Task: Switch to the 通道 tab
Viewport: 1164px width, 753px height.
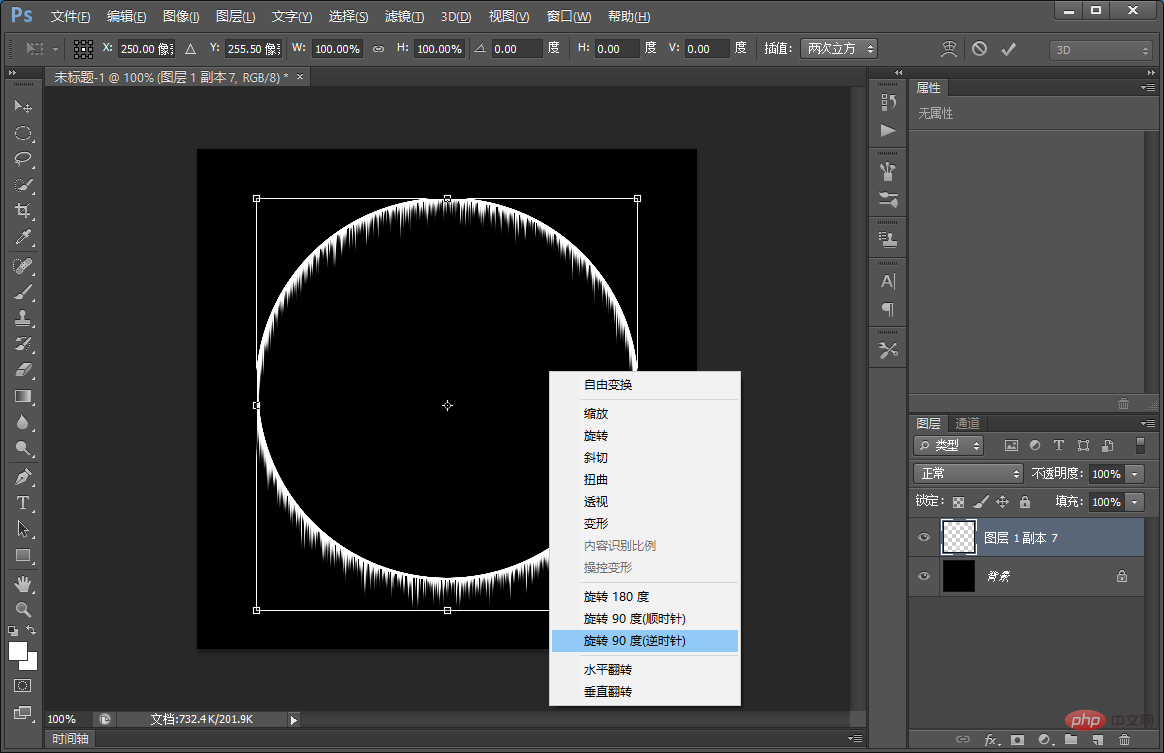Action: tap(967, 423)
